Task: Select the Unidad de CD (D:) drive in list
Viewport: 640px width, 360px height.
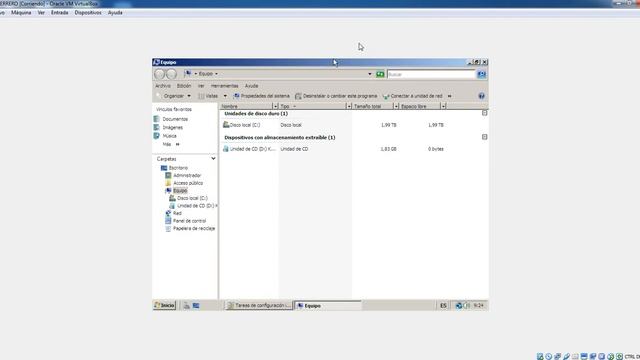Action: pyautogui.click(x=249, y=149)
